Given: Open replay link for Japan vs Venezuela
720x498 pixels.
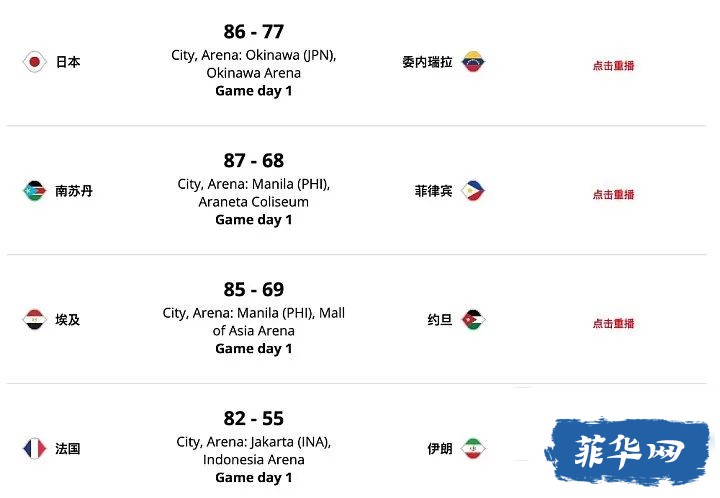Looking at the screenshot, I should click(613, 66).
